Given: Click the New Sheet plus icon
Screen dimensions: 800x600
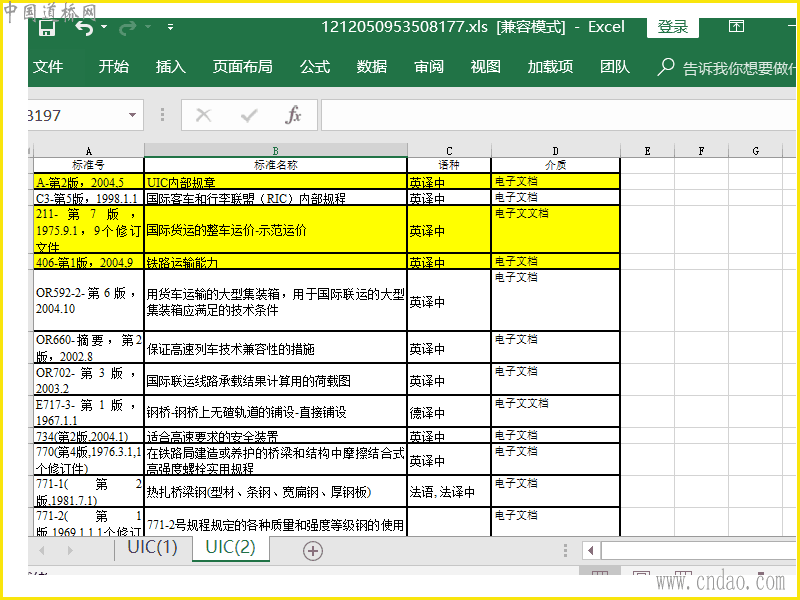Looking at the screenshot, I should [313, 551].
